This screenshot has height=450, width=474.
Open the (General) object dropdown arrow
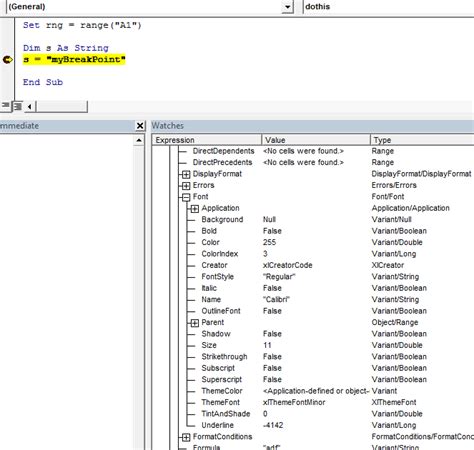tap(287, 7)
